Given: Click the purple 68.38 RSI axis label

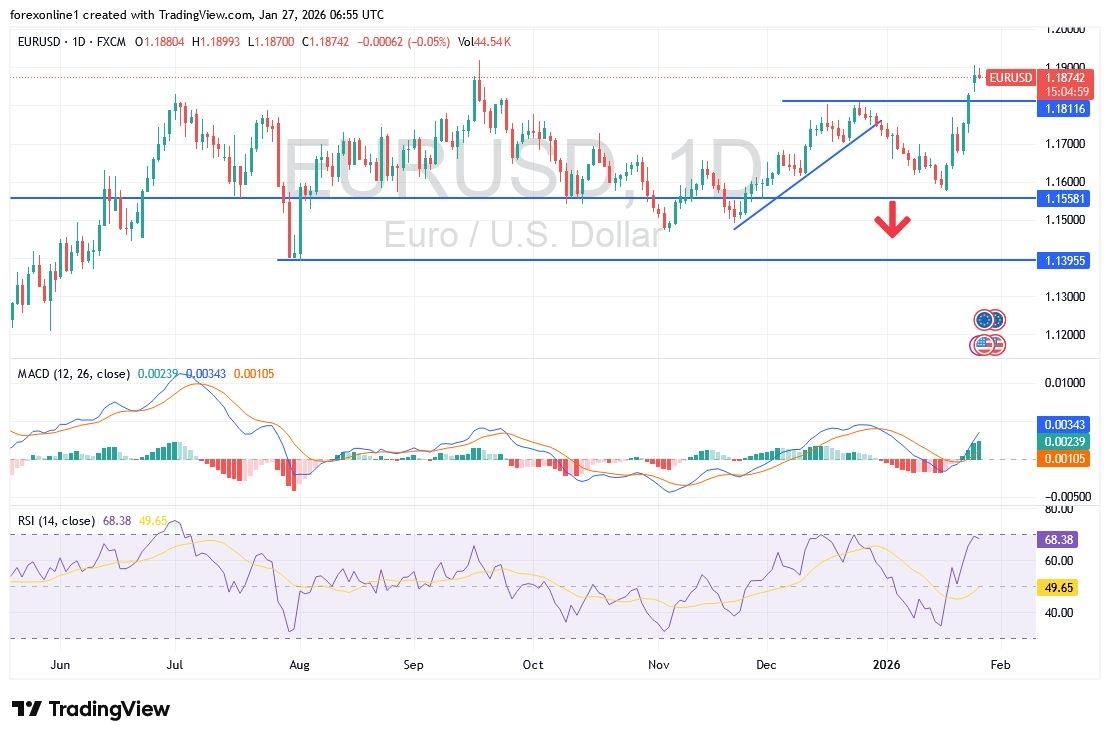Looking at the screenshot, I should [1060, 540].
